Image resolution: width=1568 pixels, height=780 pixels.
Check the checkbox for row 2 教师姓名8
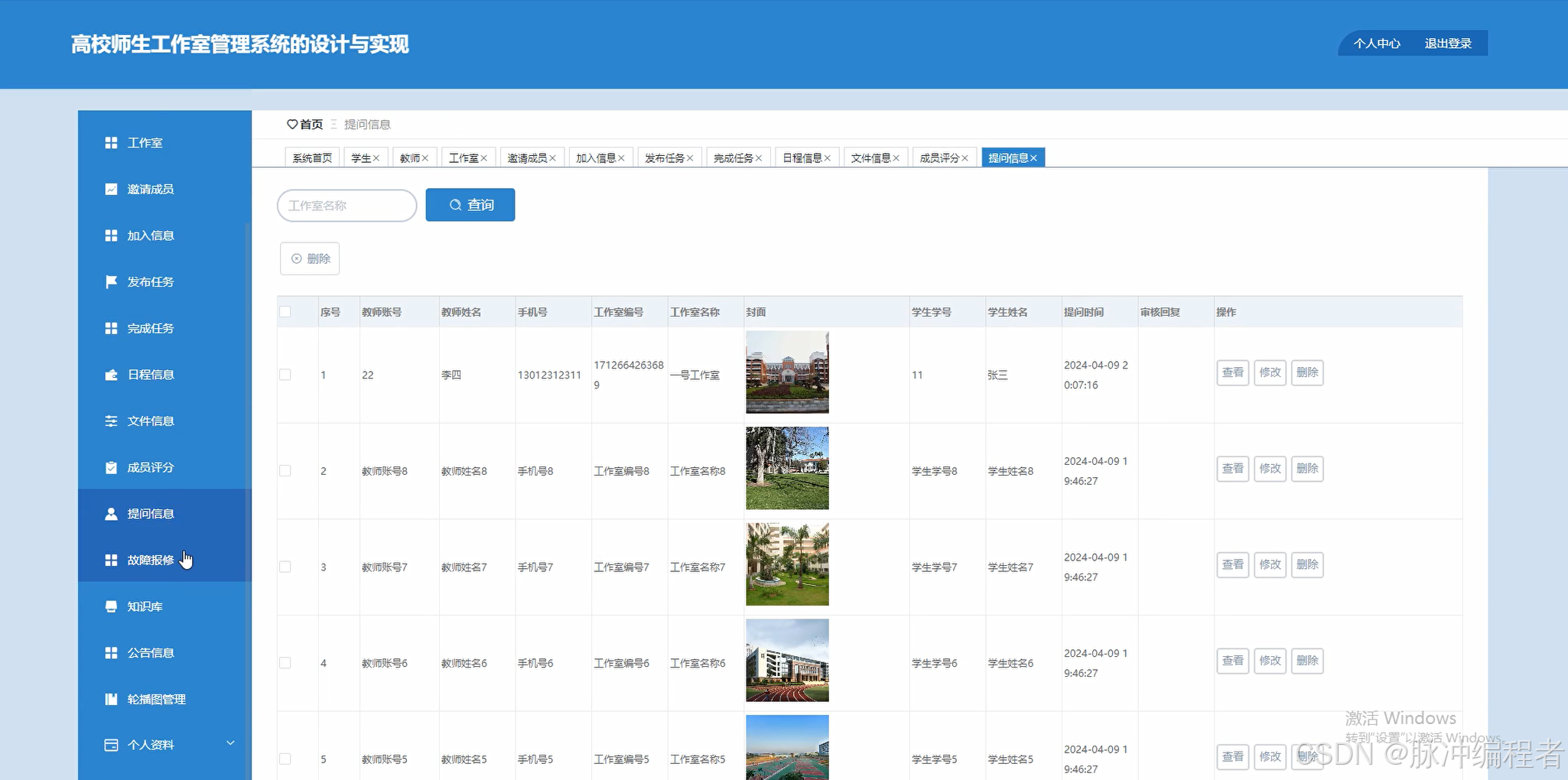pos(285,471)
